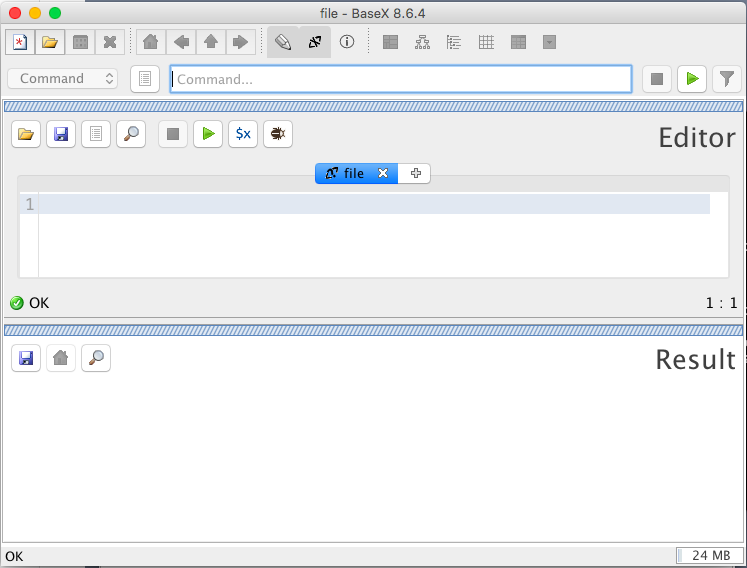This screenshot has height=568, width=747.
Task: Click line 1 in the editor text area
Action: [x=374, y=204]
